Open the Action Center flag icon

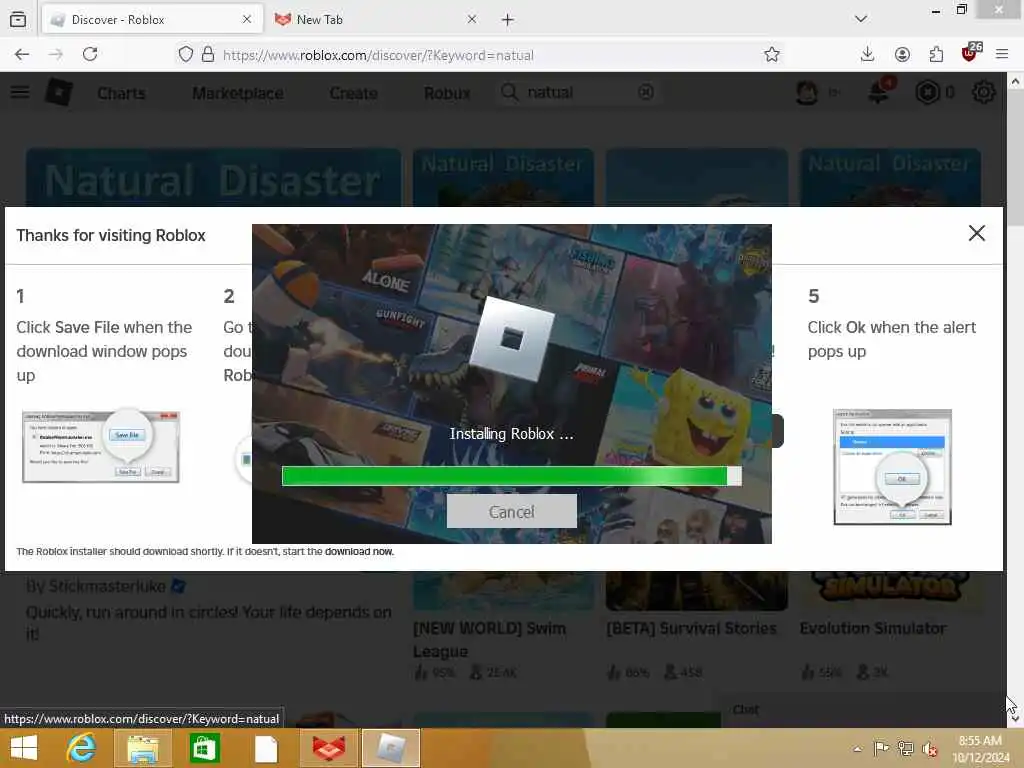point(881,748)
